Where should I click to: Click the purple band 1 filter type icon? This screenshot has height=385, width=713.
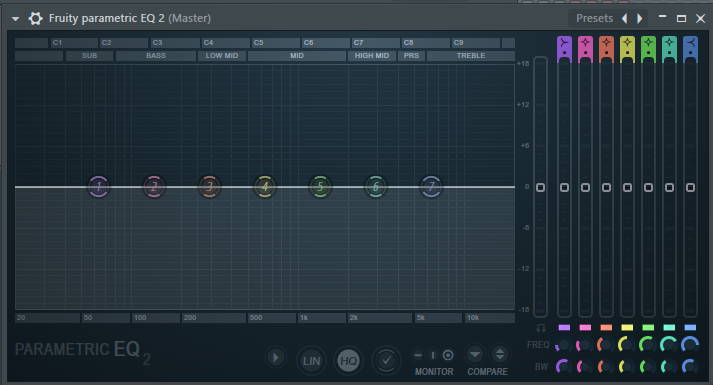(564, 46)
